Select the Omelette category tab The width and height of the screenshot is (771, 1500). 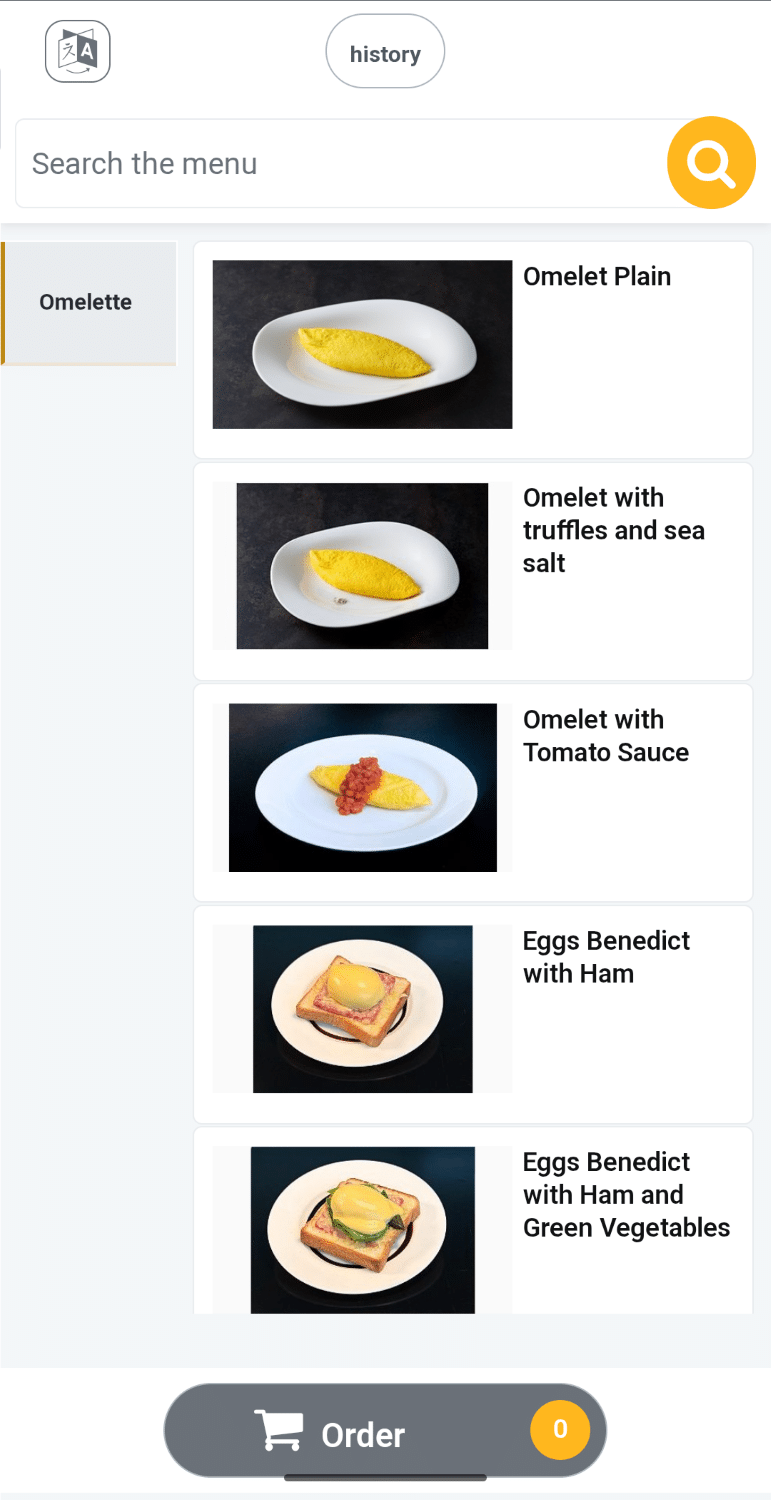(x=88, y=303)
